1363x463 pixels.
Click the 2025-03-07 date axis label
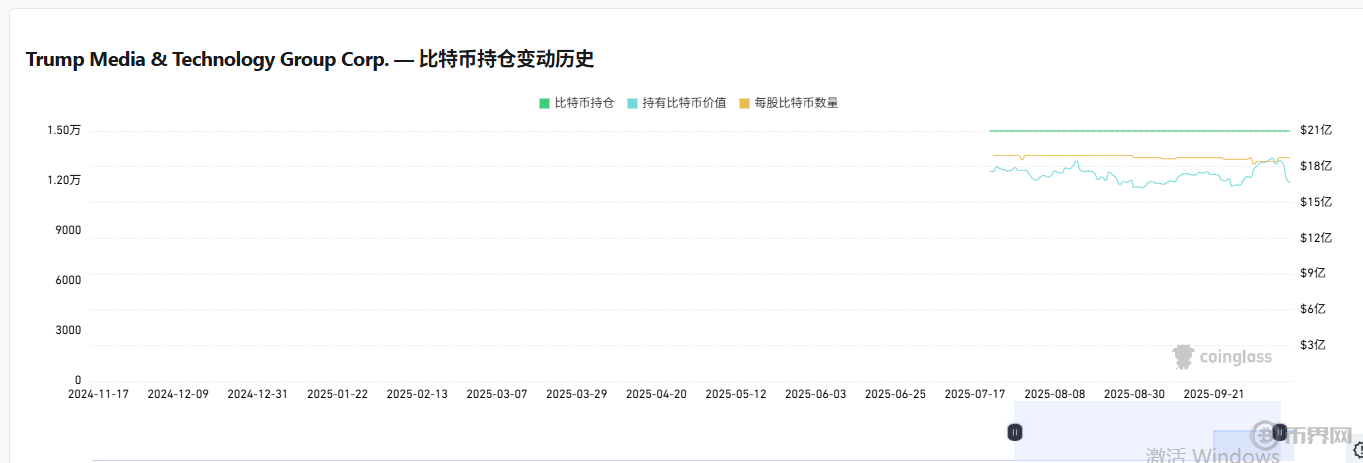497,394
